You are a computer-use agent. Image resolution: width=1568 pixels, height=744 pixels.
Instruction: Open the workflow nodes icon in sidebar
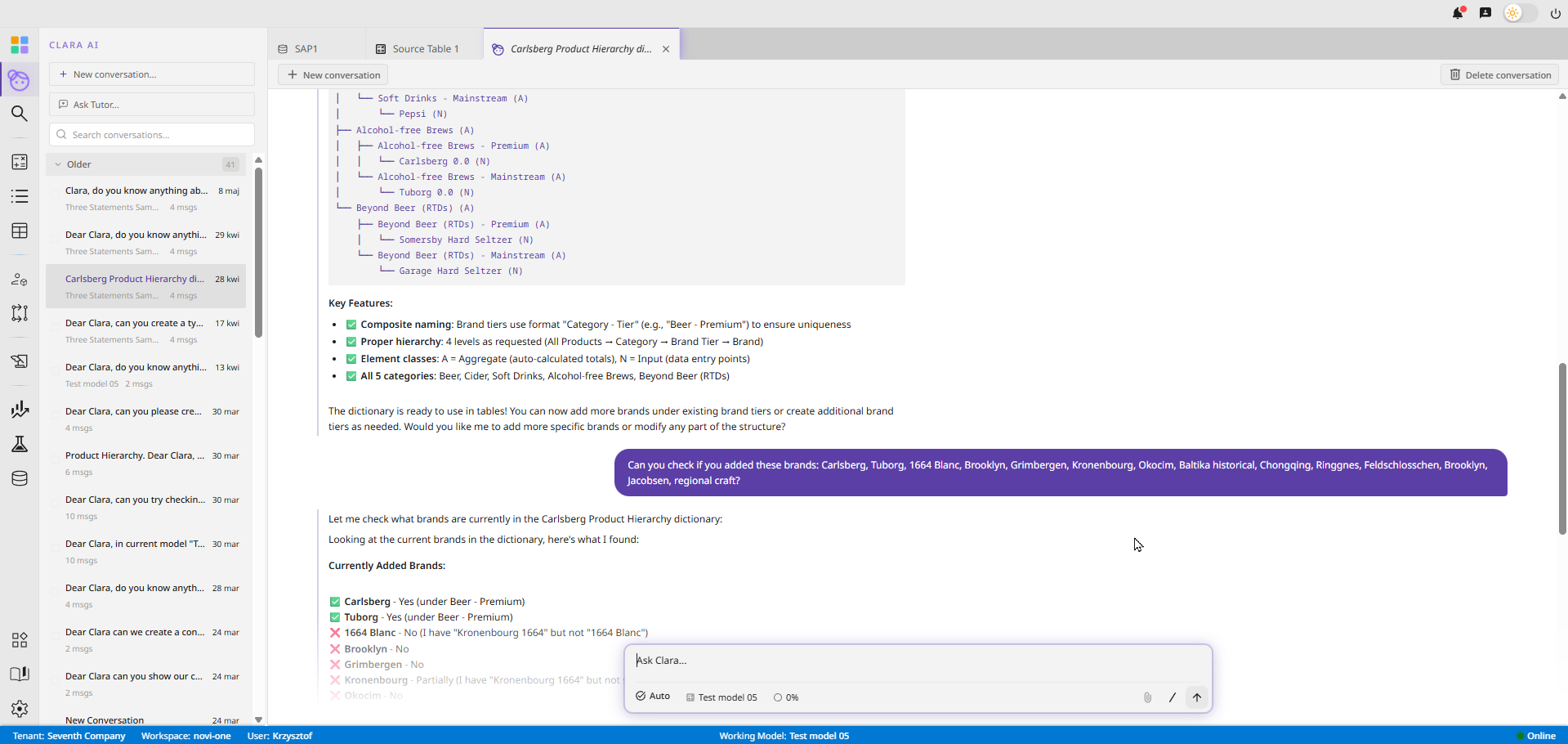click(x=20, y=313)
